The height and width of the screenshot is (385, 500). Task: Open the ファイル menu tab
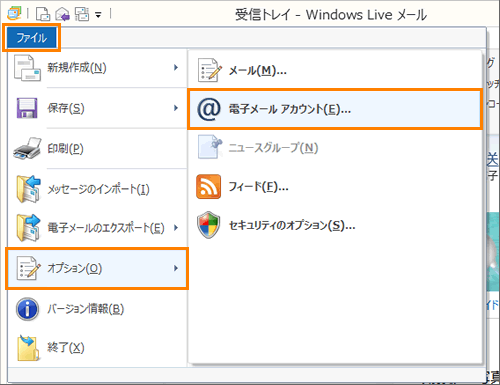click(x=31, y=38)
